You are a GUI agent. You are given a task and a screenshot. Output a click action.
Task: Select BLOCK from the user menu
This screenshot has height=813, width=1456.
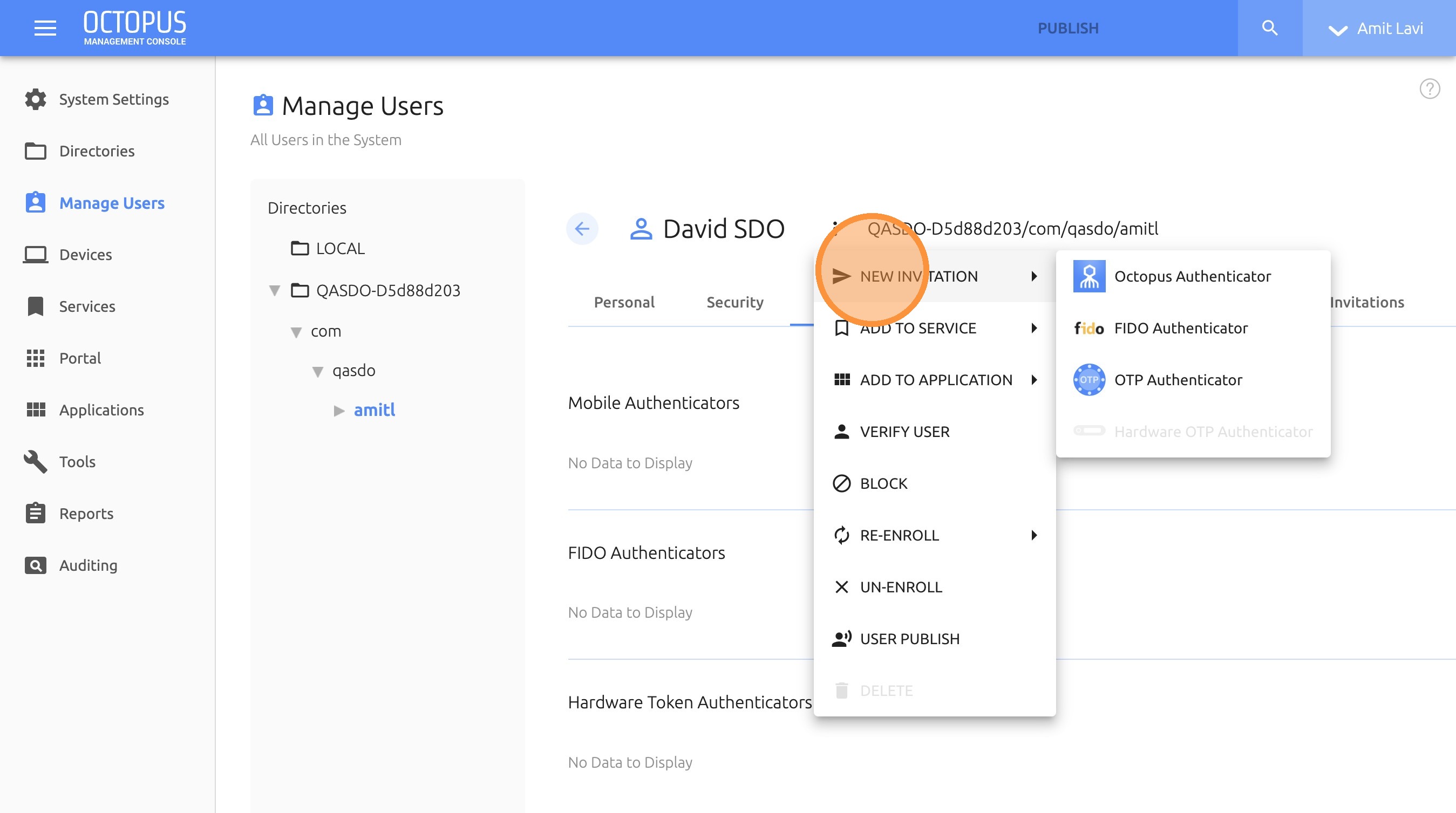pos(883,483)
